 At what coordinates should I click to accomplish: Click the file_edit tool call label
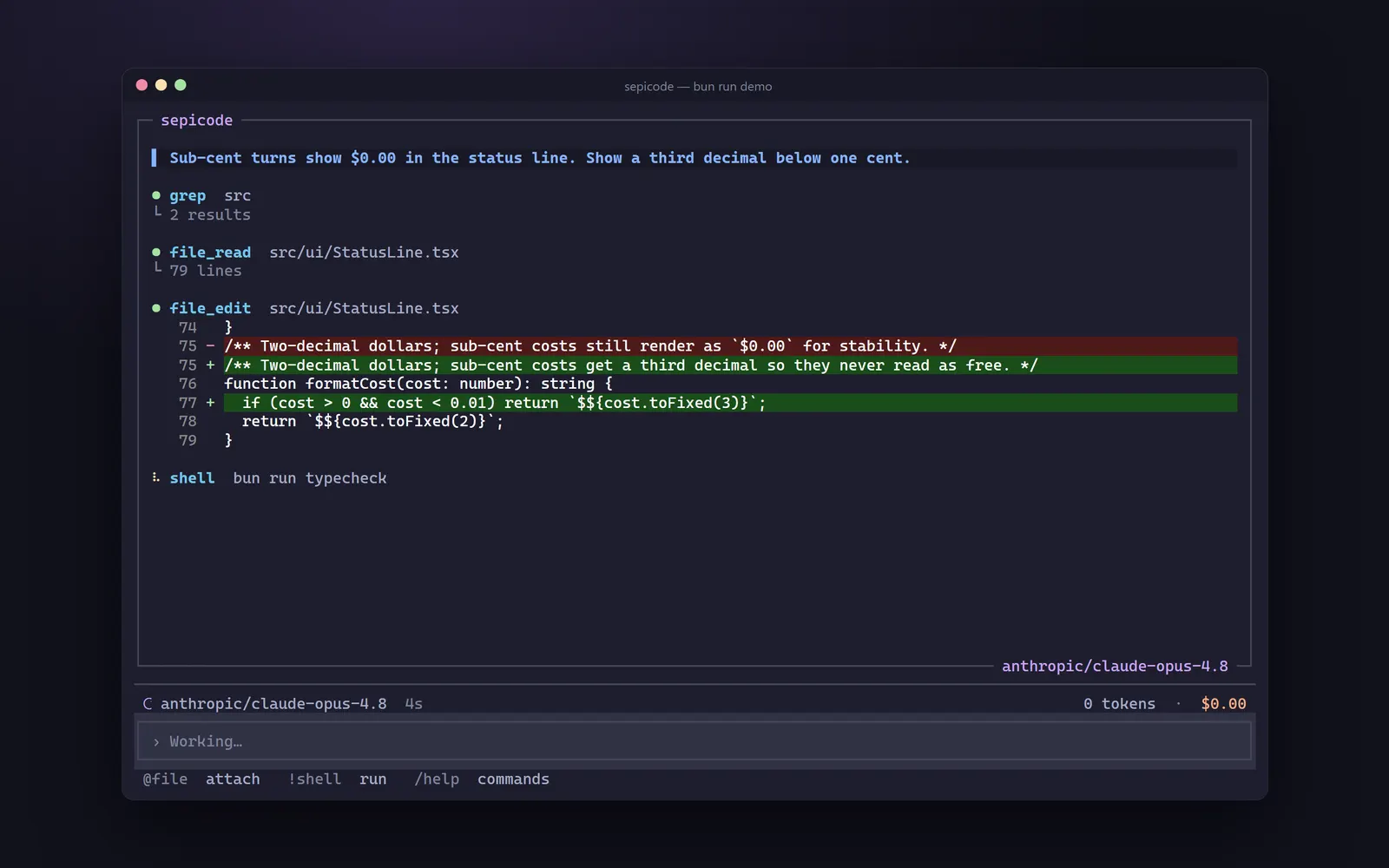click(x=210, y=308)
